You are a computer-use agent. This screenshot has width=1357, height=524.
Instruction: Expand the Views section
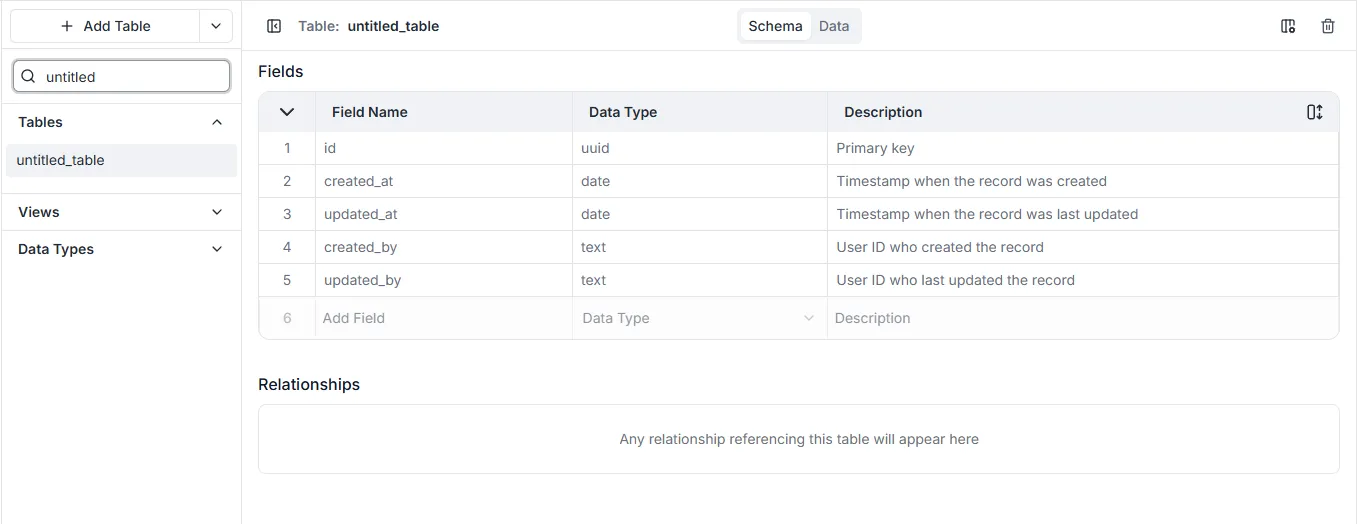pos(217,212)
